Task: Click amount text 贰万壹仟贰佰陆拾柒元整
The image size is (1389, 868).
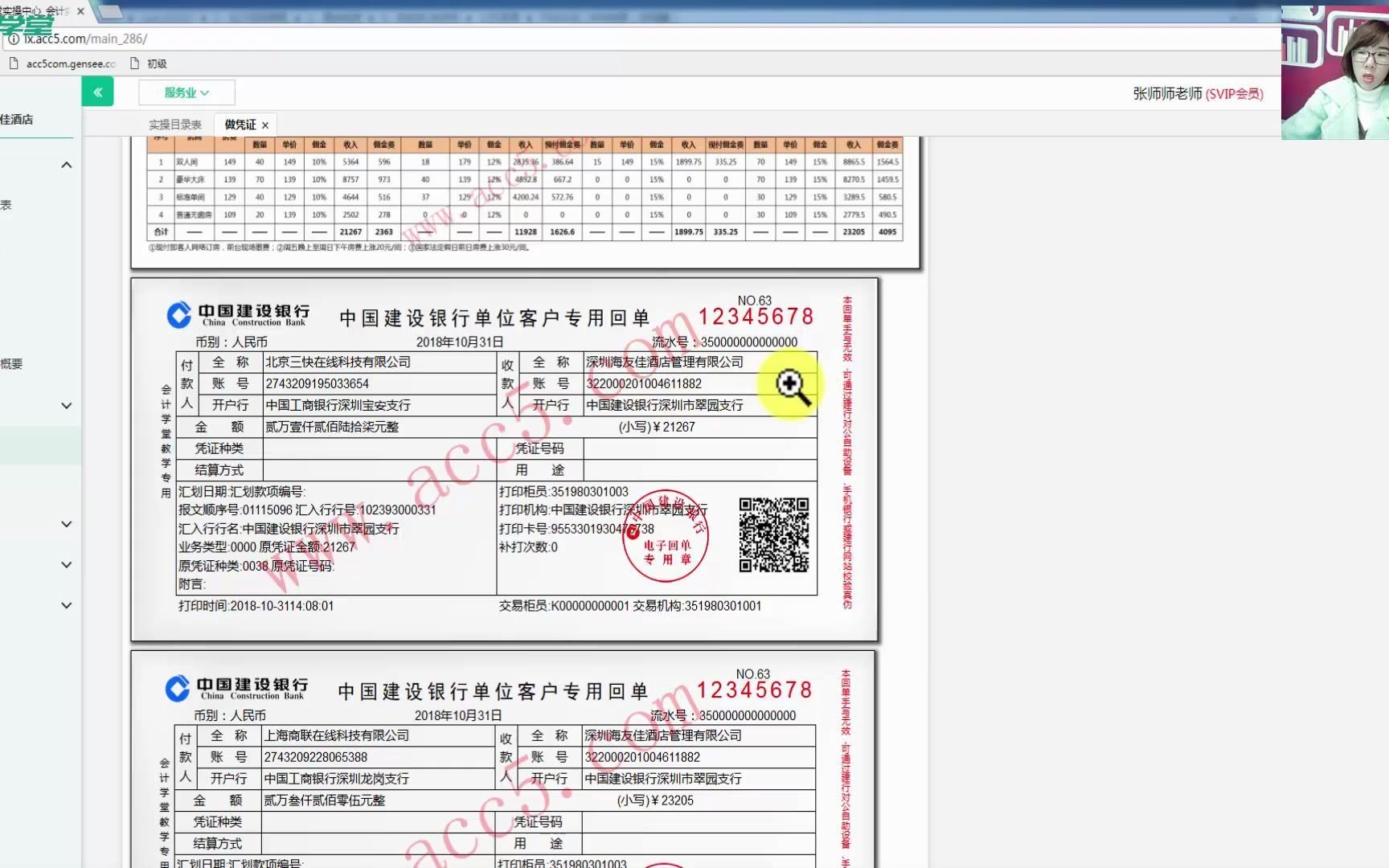Action: [332, 427]
